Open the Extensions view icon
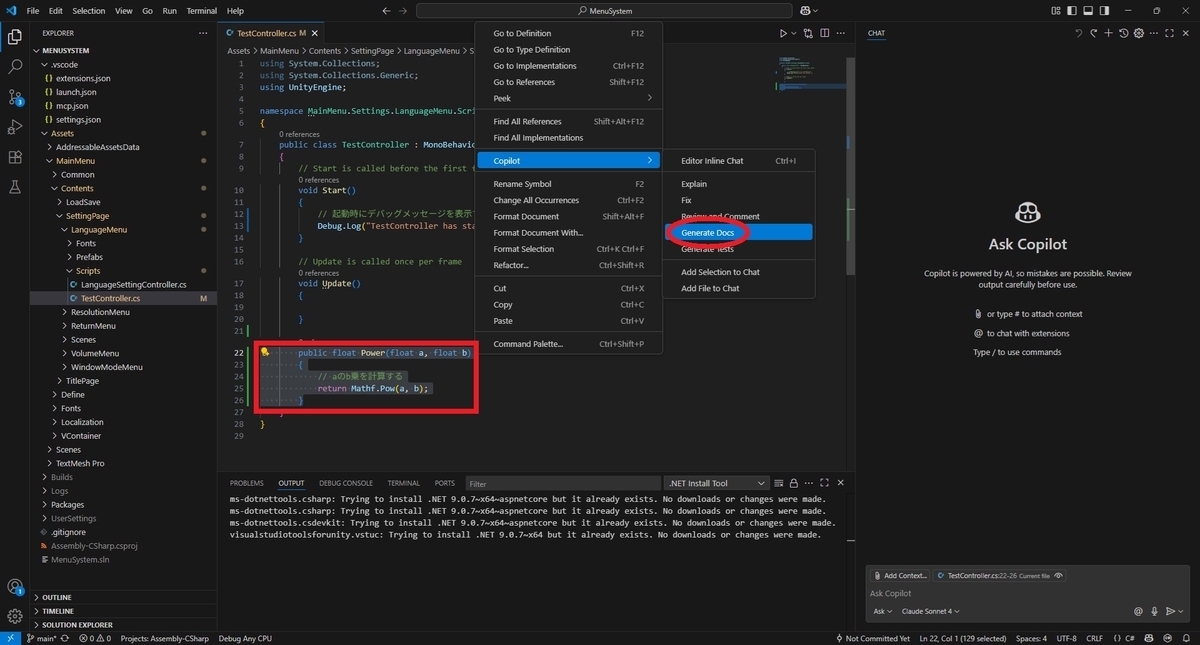This screenshot has width=1200, height=645. (x=15, y=157)
